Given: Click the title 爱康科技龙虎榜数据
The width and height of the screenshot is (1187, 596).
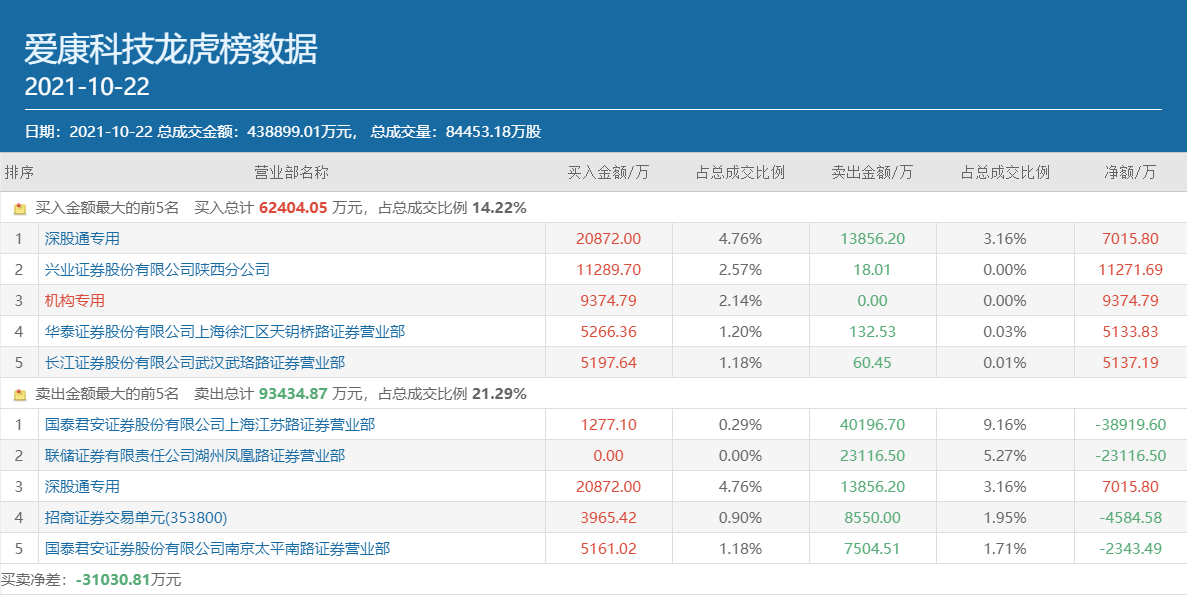Looking at the screenshot, I should click(172, 45).
